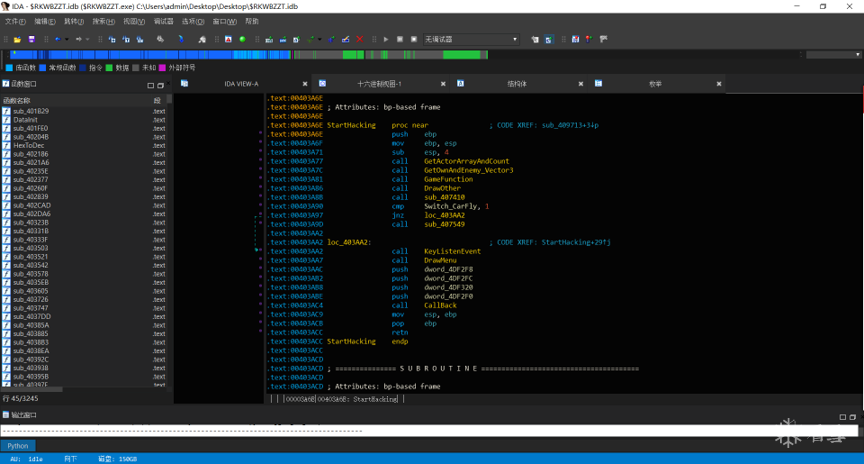
Task: Switch to the 结构体 tab
Action: [516, 84]
